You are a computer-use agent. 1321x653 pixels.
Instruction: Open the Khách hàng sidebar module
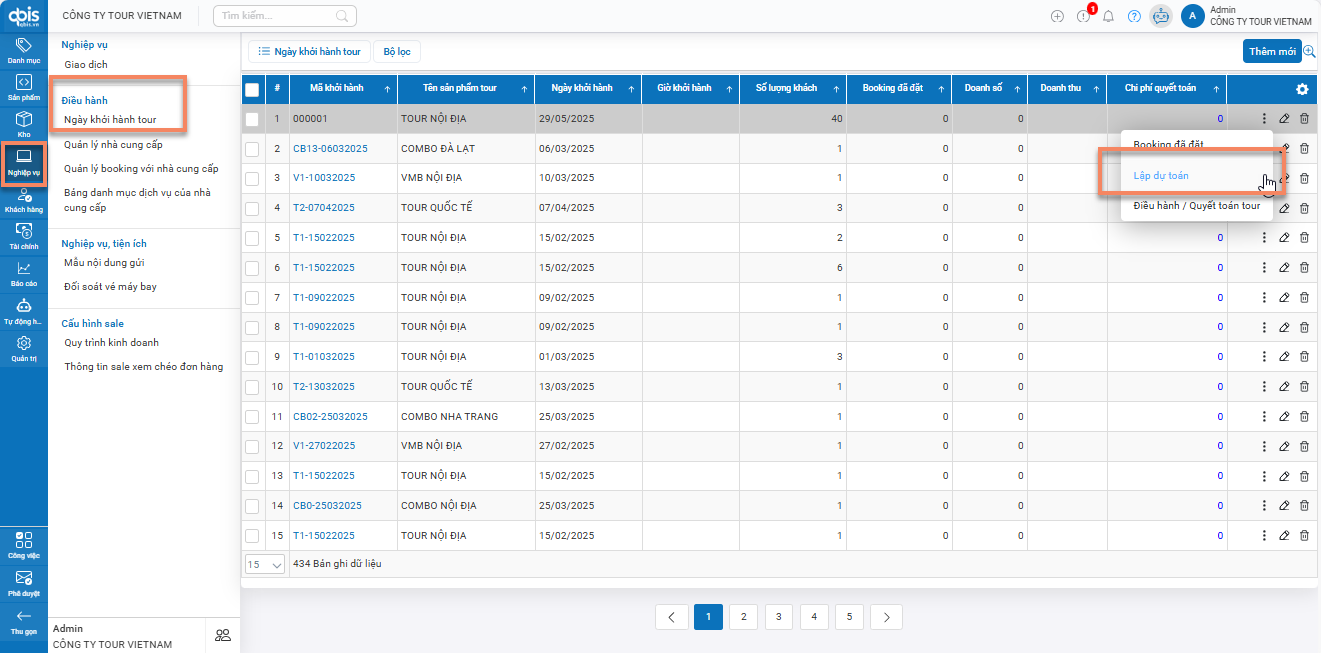click(24, 201)
